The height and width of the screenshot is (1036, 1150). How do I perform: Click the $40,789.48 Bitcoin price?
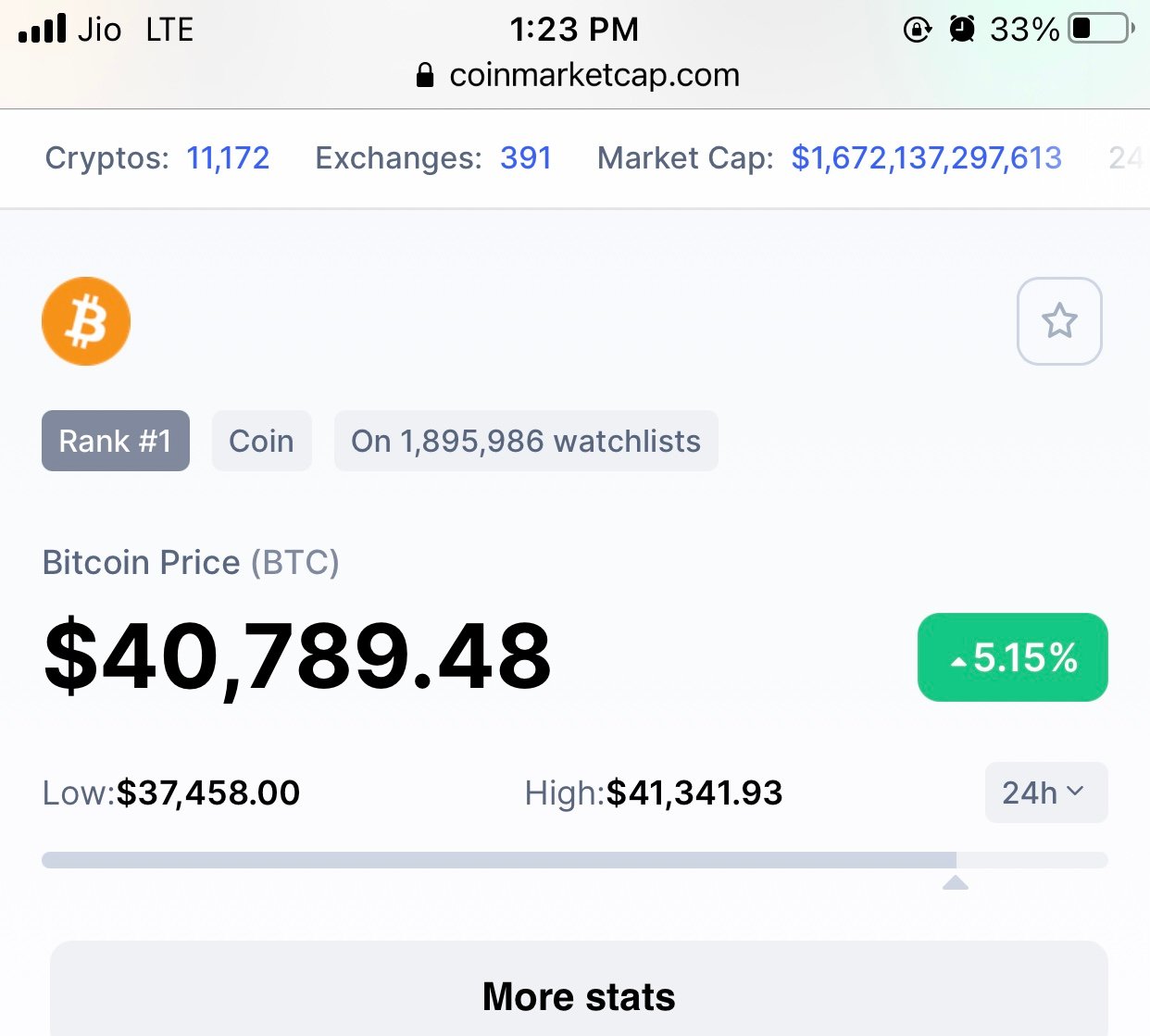pyautogui.click(x=297, y=656)
